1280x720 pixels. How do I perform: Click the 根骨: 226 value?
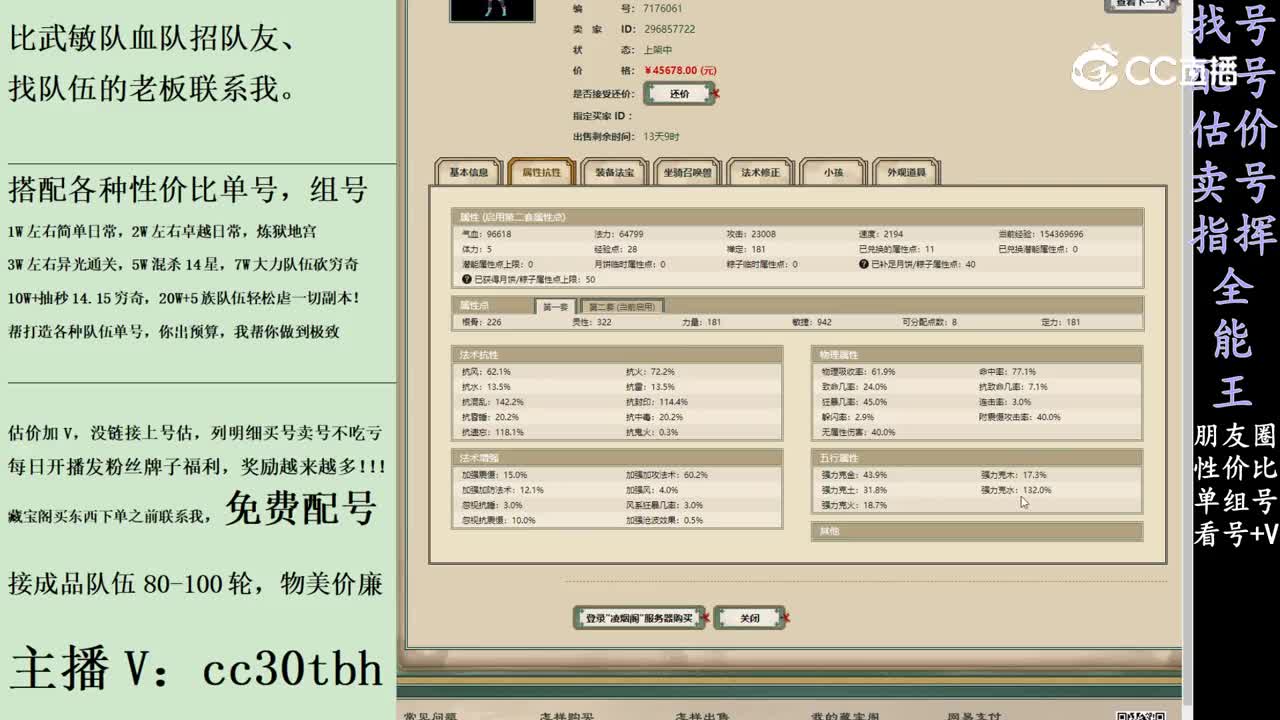coord(481,322)
